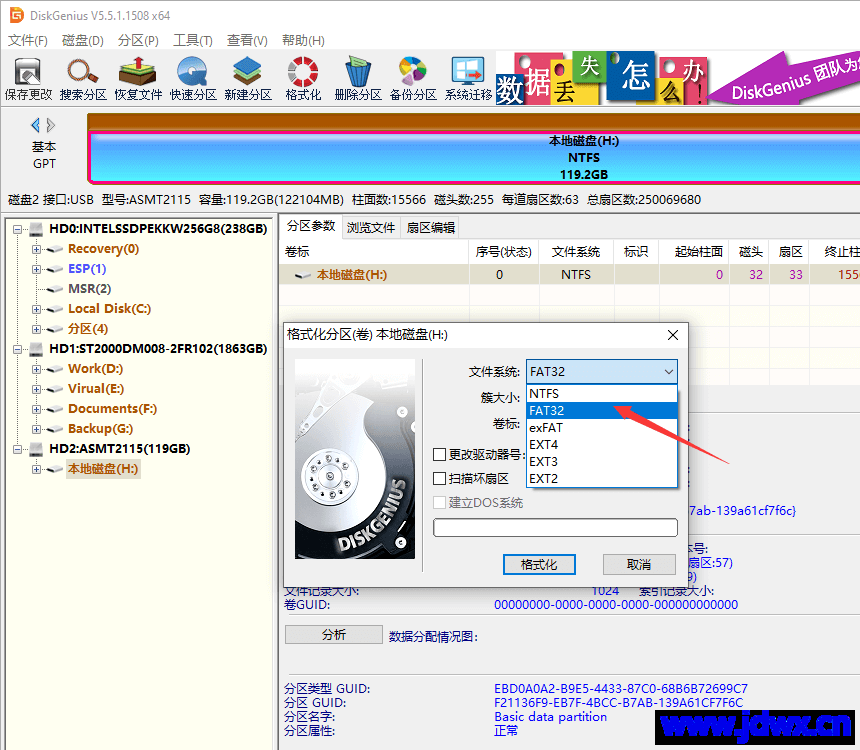This screenshot has width=860, height=750.
Task: Select the blue 本地磁盘(H:) NTFS partition bar
Action: (474, 157)
